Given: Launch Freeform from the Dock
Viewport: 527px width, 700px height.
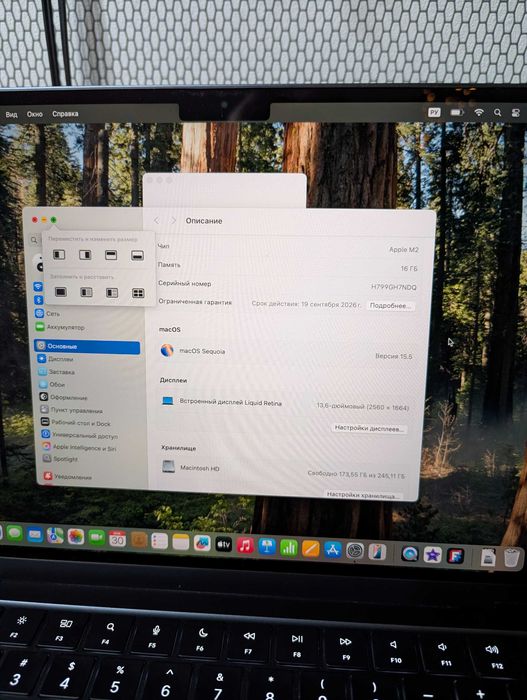Looking at the screenshot, I should click(x=202, y=543).
